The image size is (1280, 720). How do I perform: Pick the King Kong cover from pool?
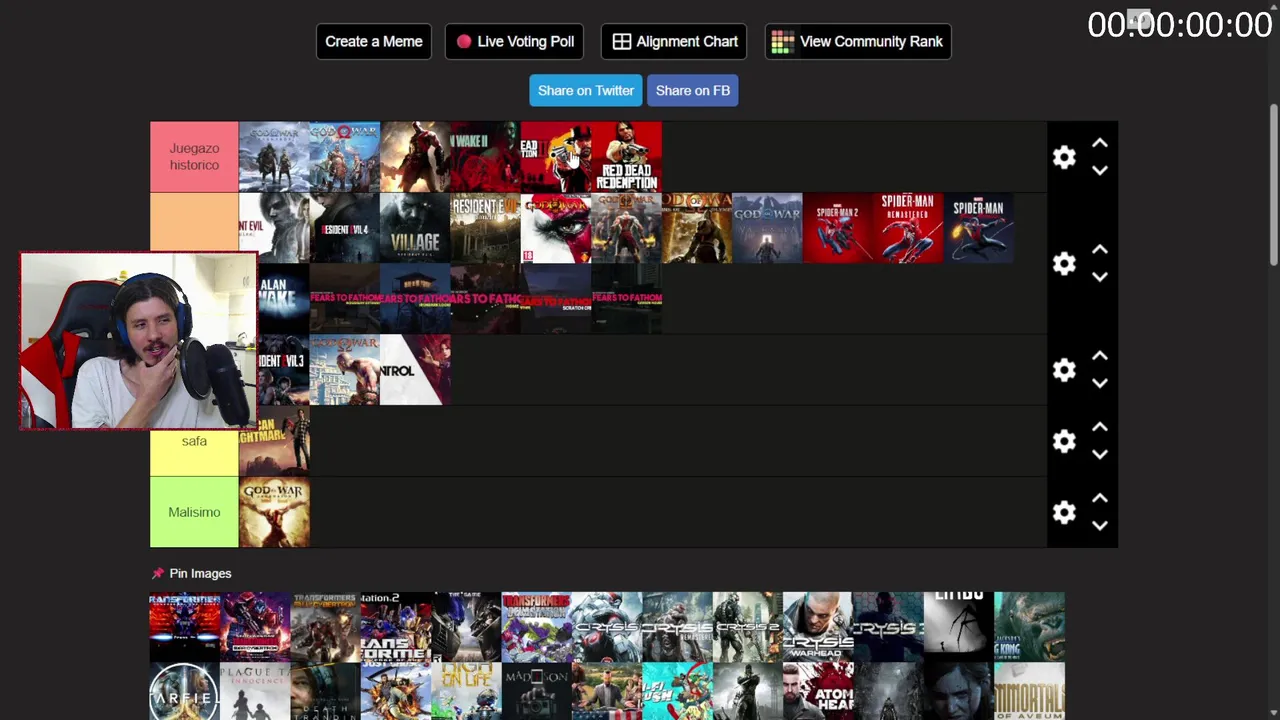(1030, 627)
